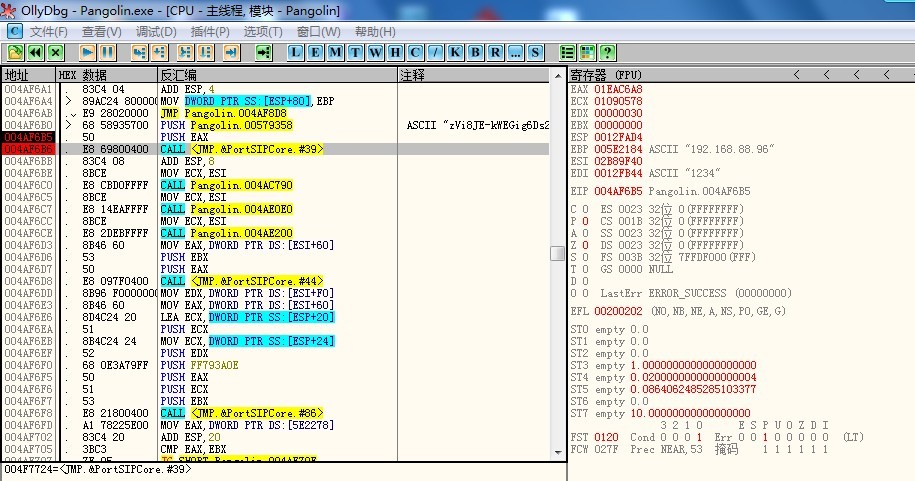Viewport: 915px width, 481px height.
Task: Open the Log window with L button
Action: [x=296, y=53]
